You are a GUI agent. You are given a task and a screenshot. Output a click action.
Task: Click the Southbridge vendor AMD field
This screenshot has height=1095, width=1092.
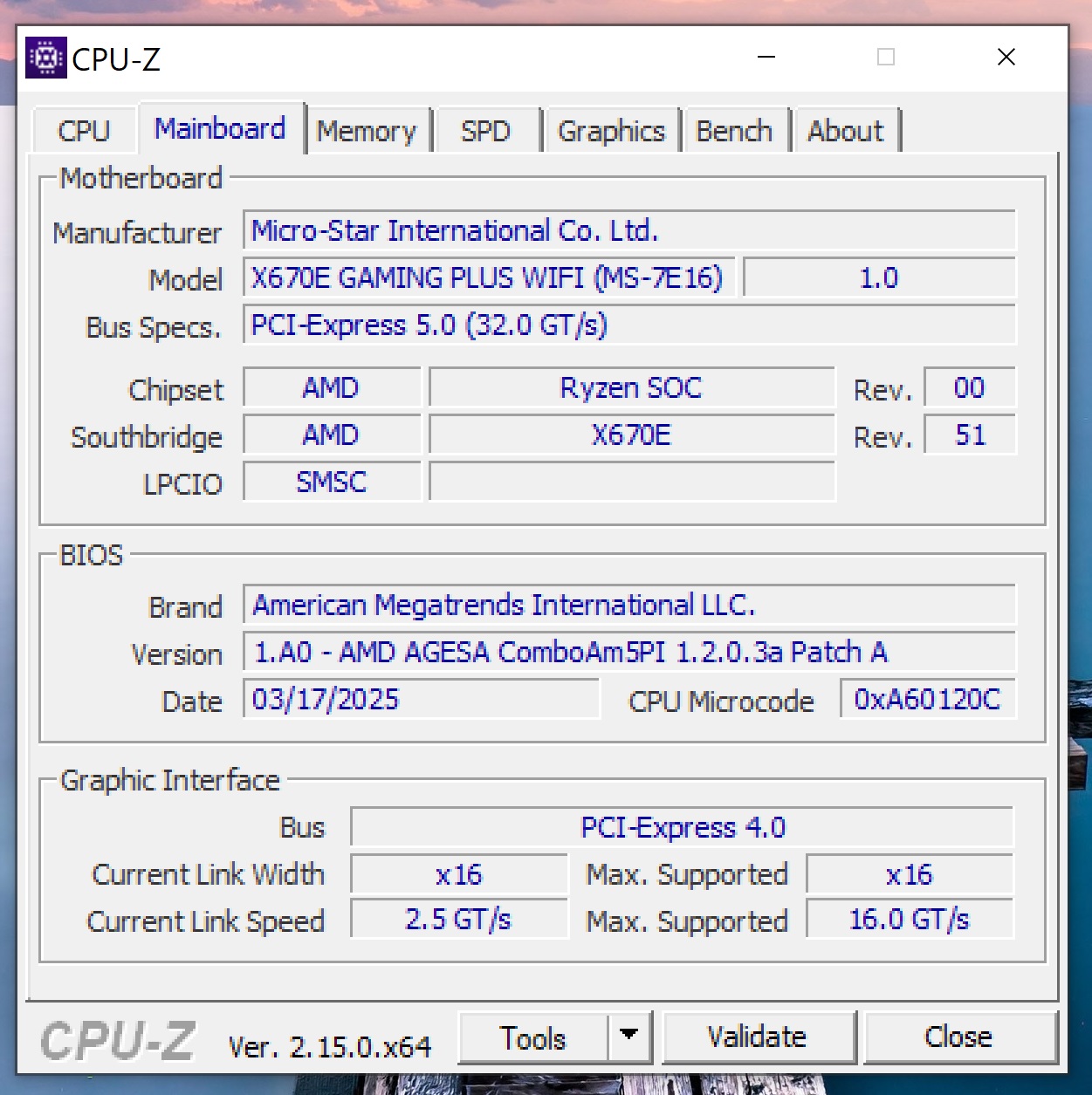click(x=332, y=435)
